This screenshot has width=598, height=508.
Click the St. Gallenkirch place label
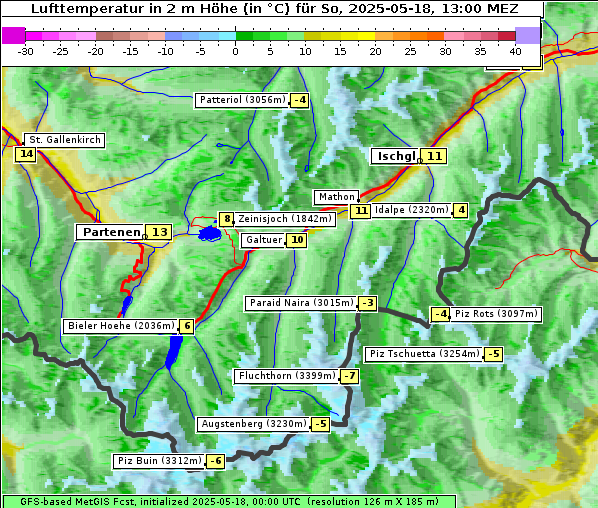64,140
